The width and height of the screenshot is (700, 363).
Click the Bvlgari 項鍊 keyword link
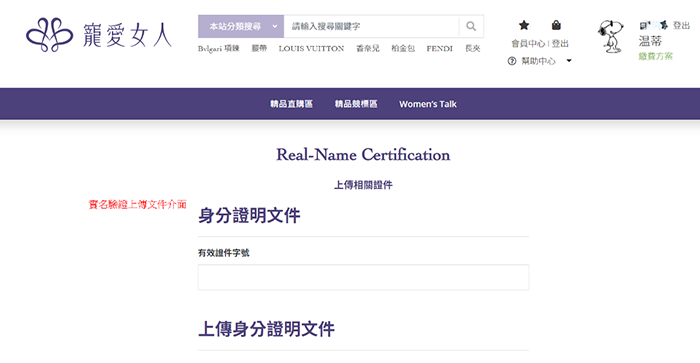[219, 48]
